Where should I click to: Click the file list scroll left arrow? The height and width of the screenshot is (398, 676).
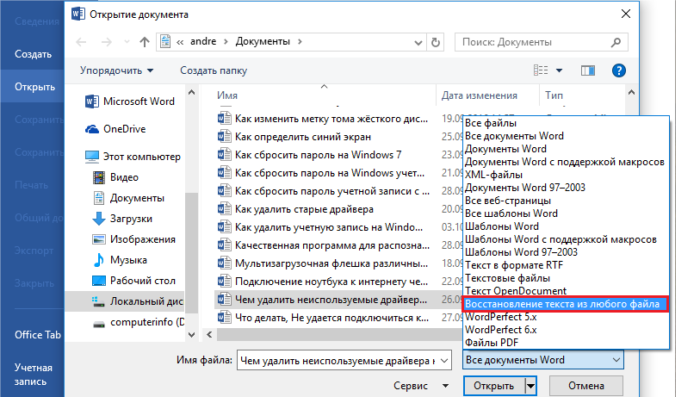(210, 335)
